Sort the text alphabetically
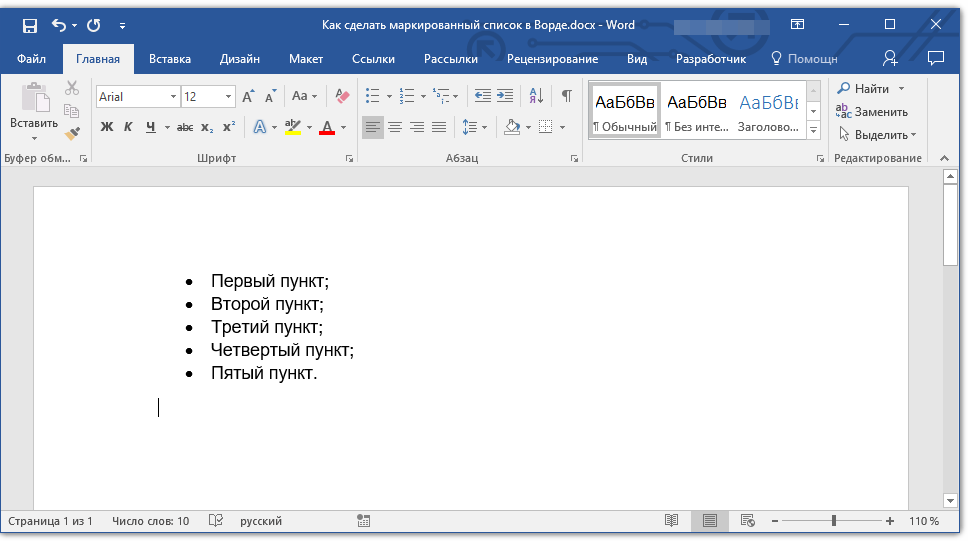 (x=536, y=96)
